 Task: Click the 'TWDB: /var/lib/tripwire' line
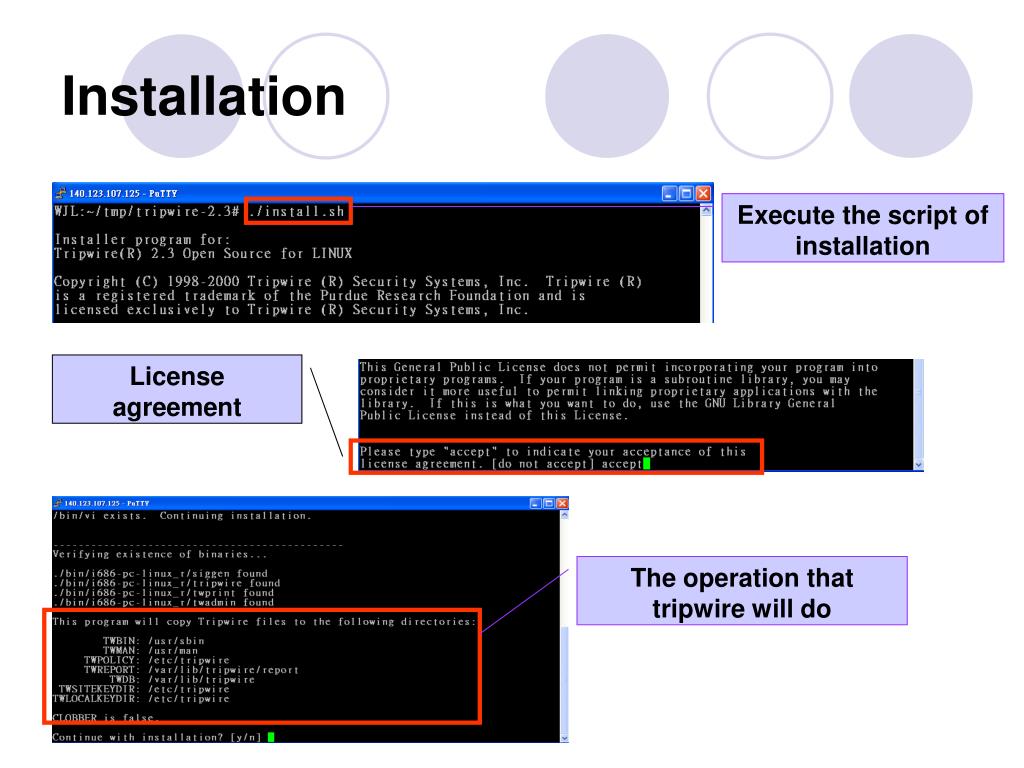click(x=182, y=680)
